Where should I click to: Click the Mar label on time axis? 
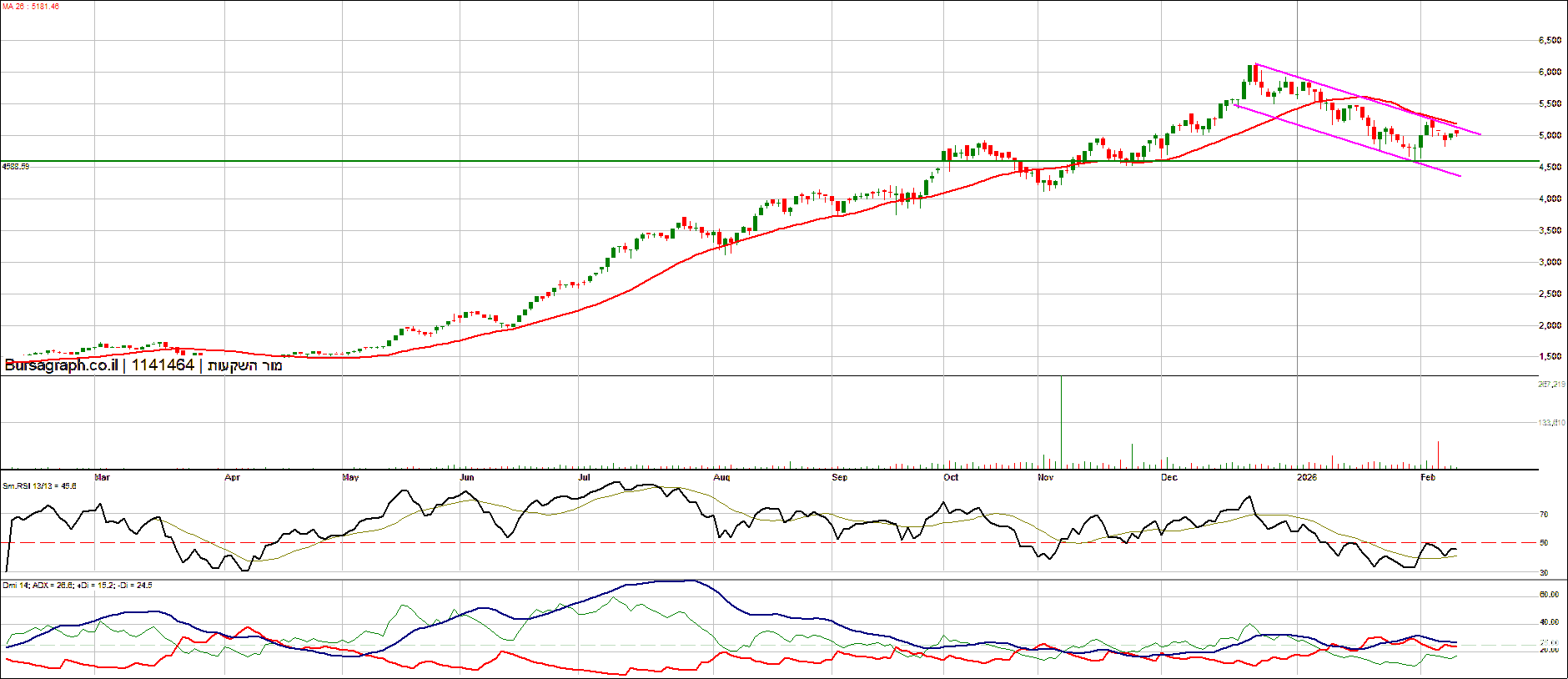click(102, 477)
